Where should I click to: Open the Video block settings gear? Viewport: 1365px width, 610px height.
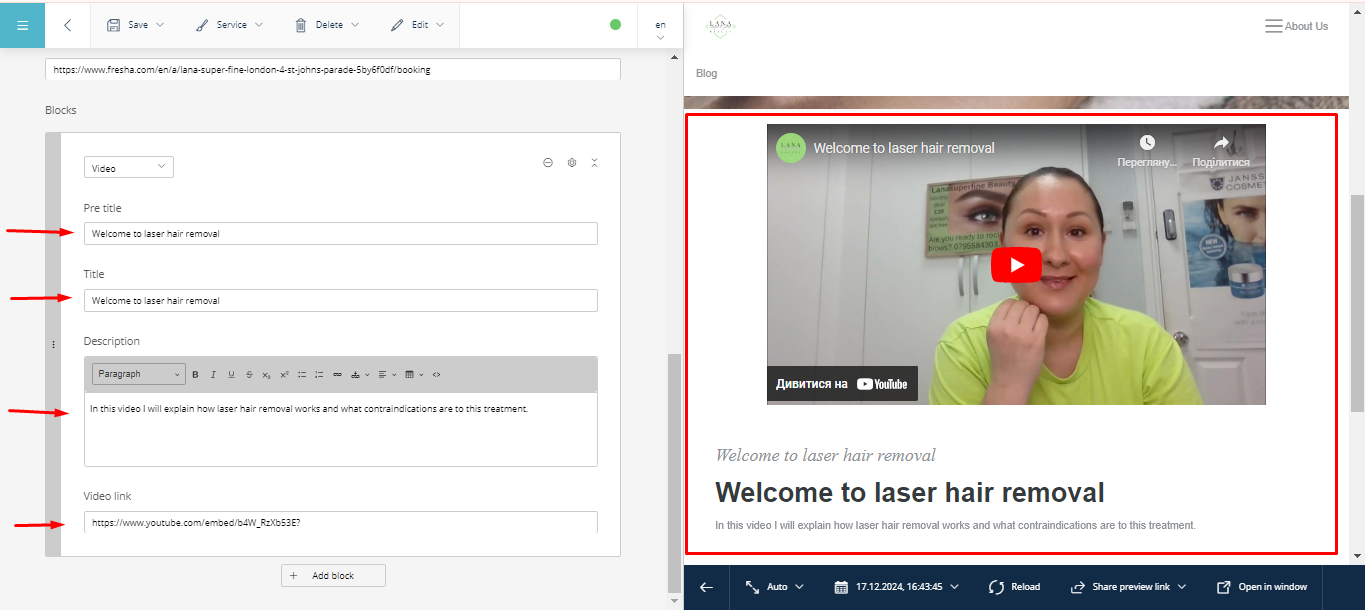click(x=572, y=162)
